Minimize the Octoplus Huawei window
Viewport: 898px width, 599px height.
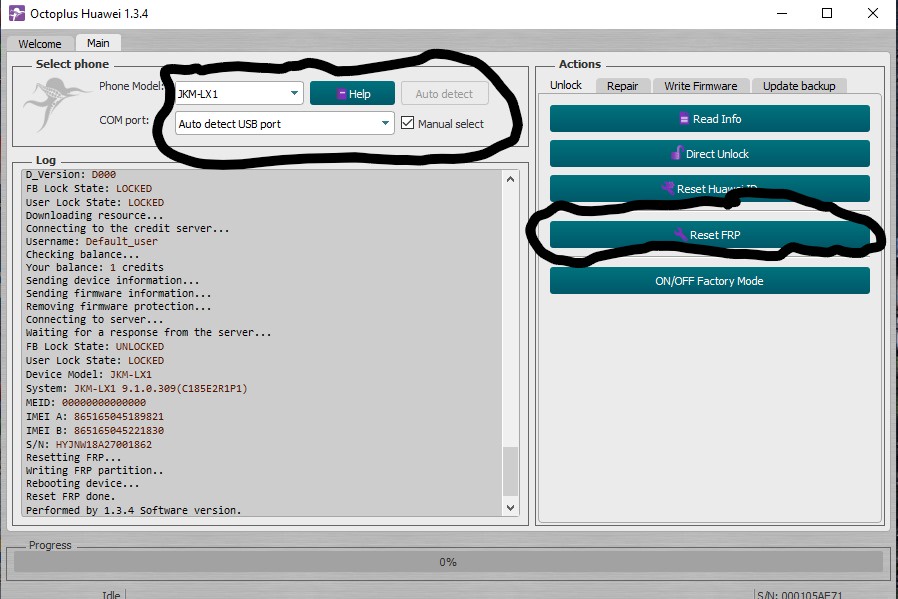pyautogui.click(x=782, y=13)
